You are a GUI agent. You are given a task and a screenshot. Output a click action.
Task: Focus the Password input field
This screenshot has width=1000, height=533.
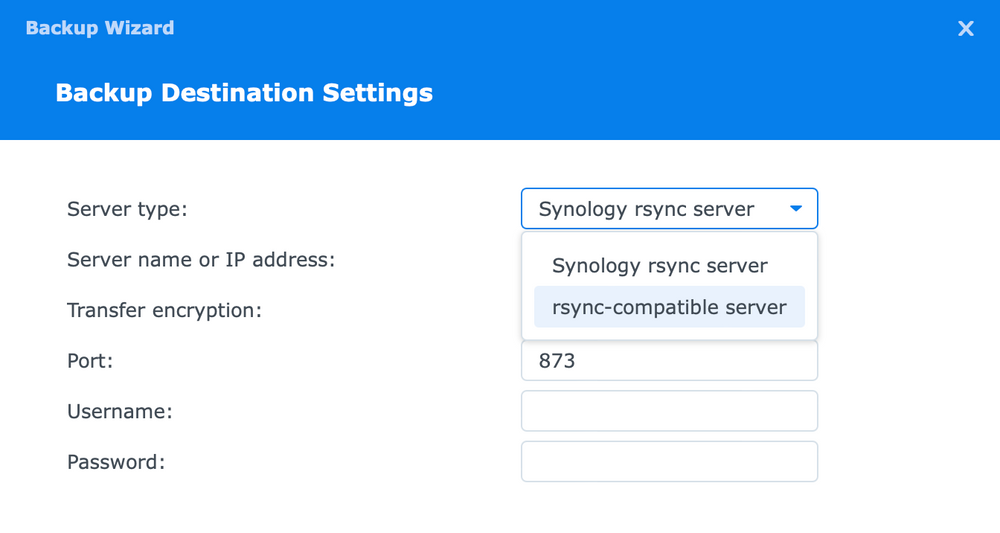click(x=669, y=462)
